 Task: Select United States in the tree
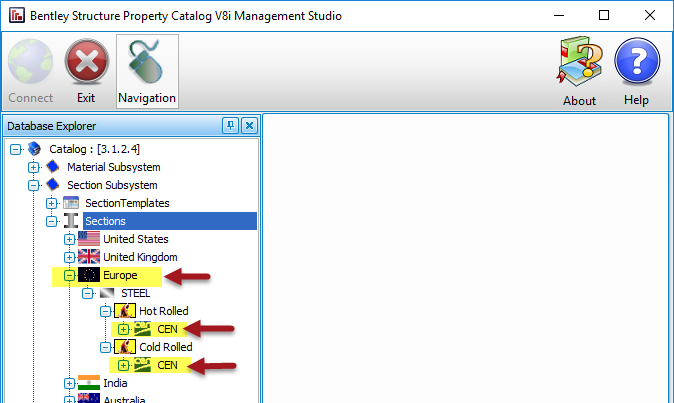pos(136,239)
